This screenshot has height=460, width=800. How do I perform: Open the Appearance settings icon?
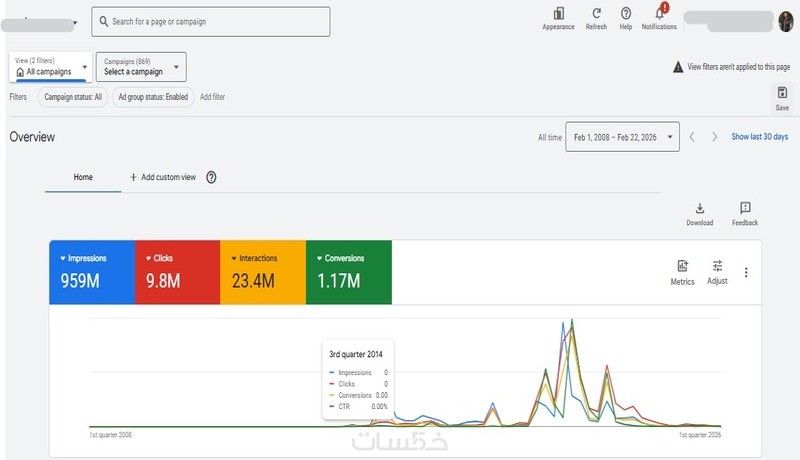pos(558,14)
